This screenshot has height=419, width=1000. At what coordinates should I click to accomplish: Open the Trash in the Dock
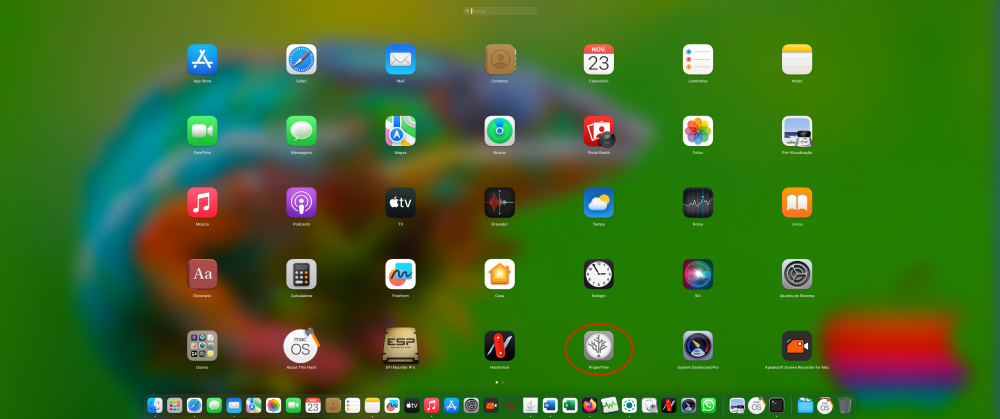coord(844,405)
